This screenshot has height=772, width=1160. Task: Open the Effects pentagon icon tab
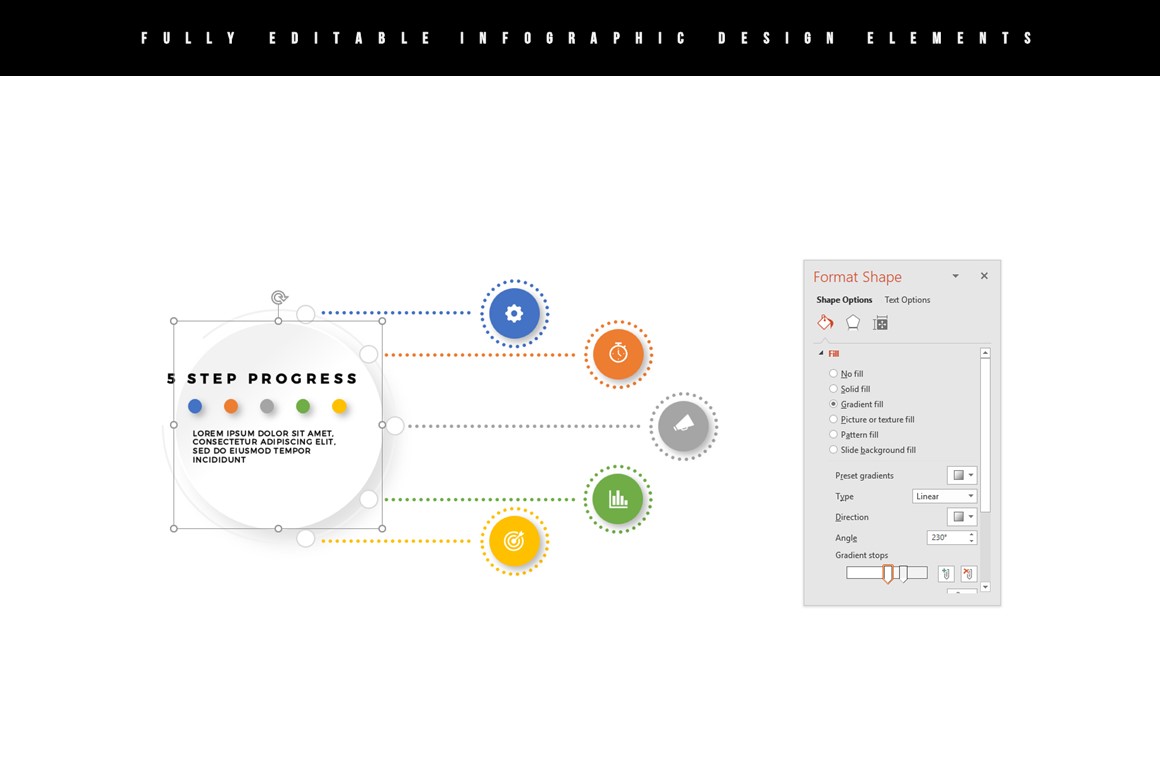coord(853,323)
